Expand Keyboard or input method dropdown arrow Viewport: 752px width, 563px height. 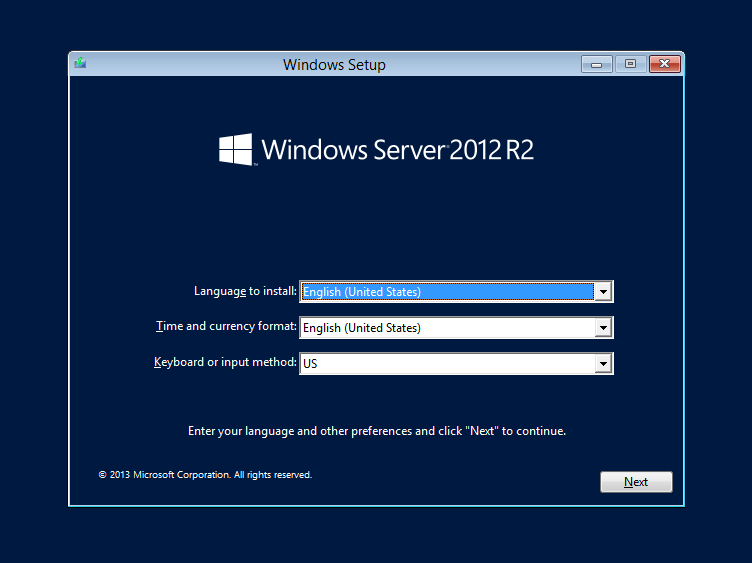click(x=602, y=364)
